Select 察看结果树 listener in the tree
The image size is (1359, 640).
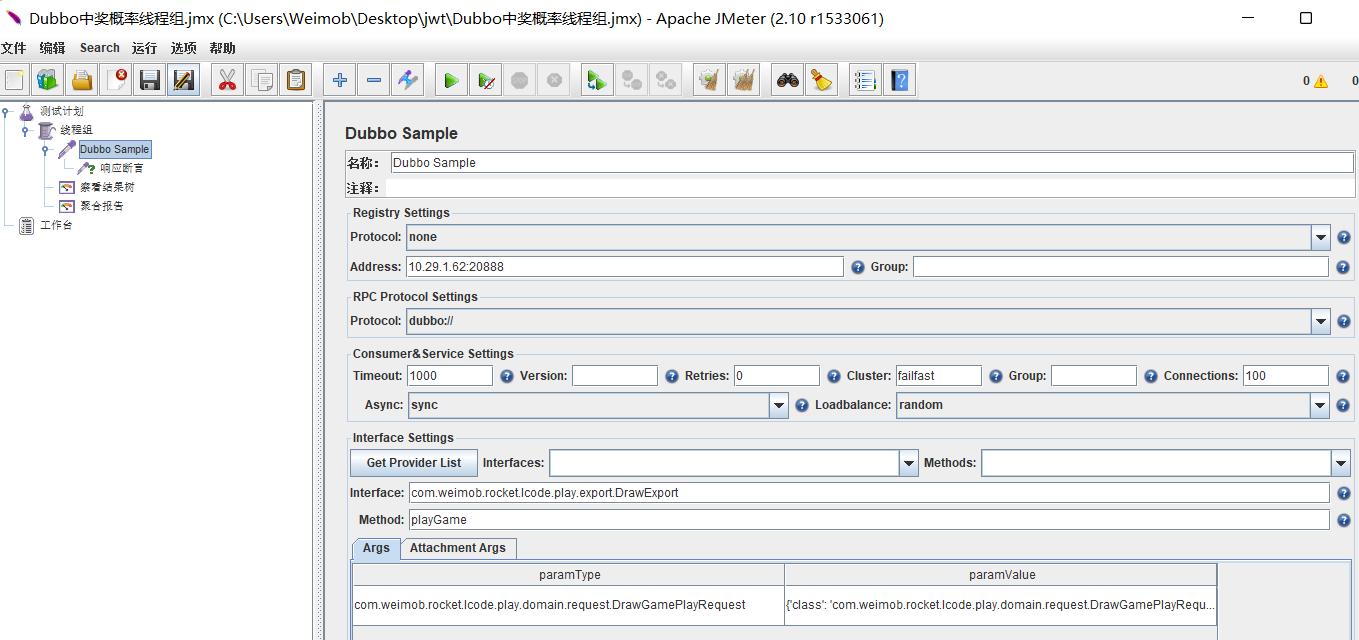click(107, 187)
